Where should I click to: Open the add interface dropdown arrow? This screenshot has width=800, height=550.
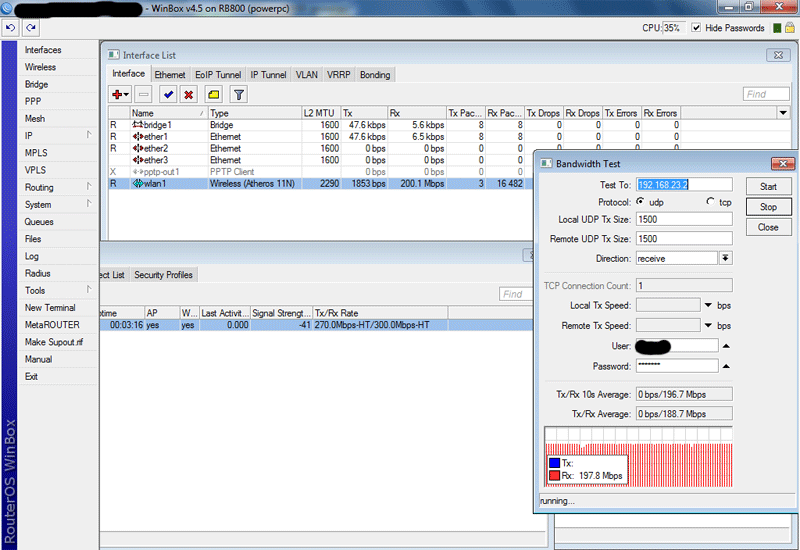pyautogui.click(x=126, y=94)
